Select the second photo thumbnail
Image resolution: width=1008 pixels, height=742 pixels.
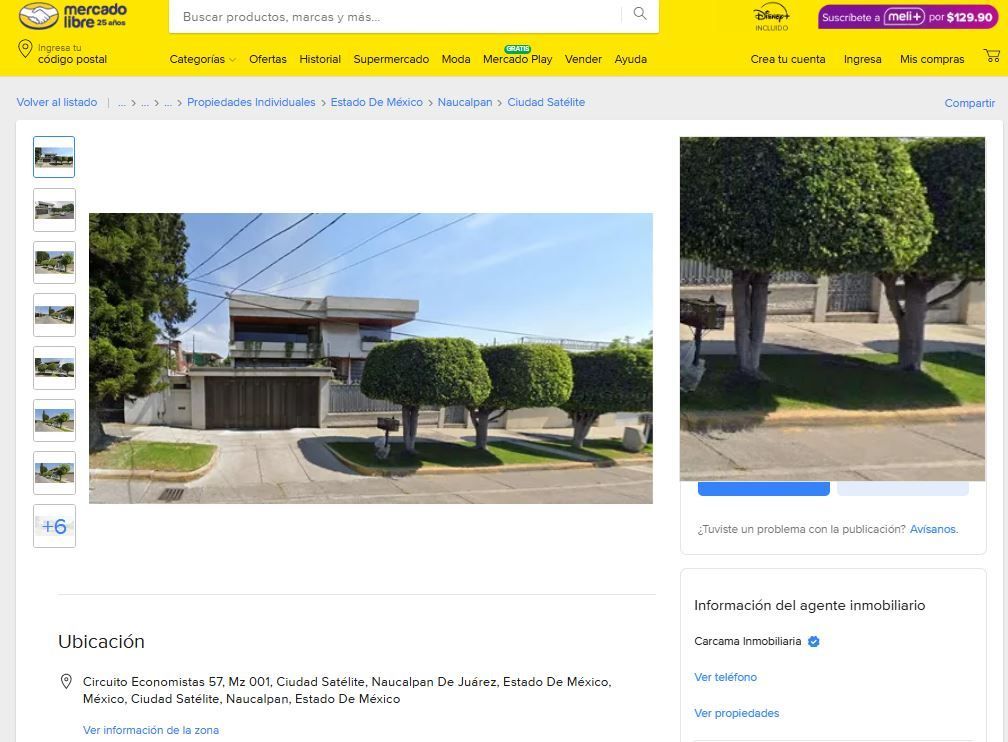click(x=54, y=210)
